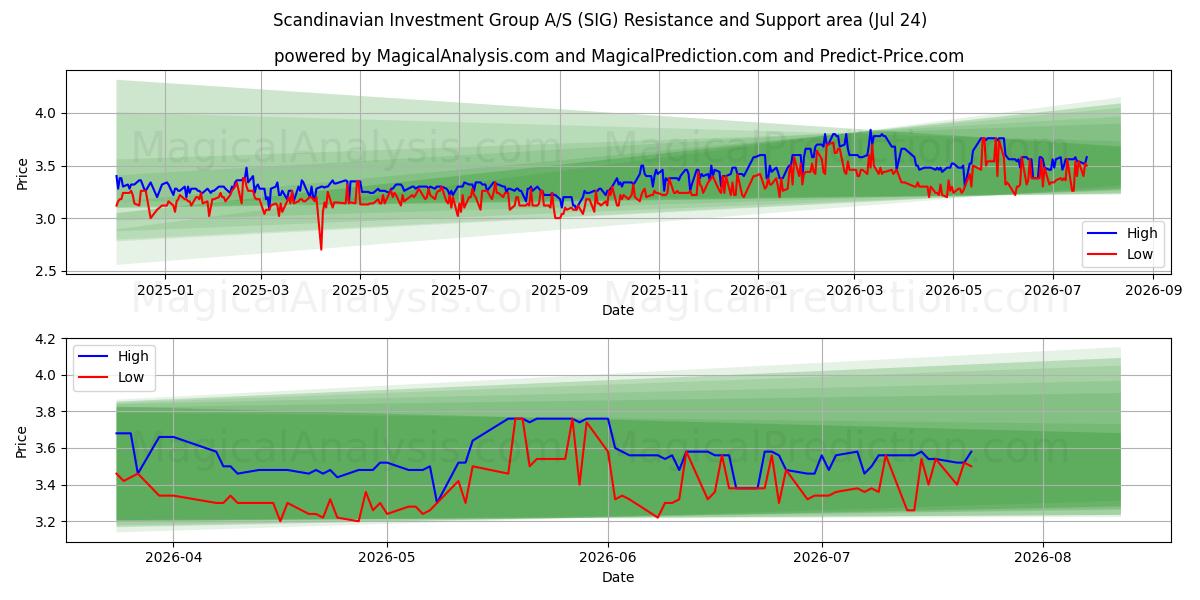The height and width of the screenshot is (600, 1200).
Task: Click the 2026-09 tick label
Action: (x=1153, y=290)
